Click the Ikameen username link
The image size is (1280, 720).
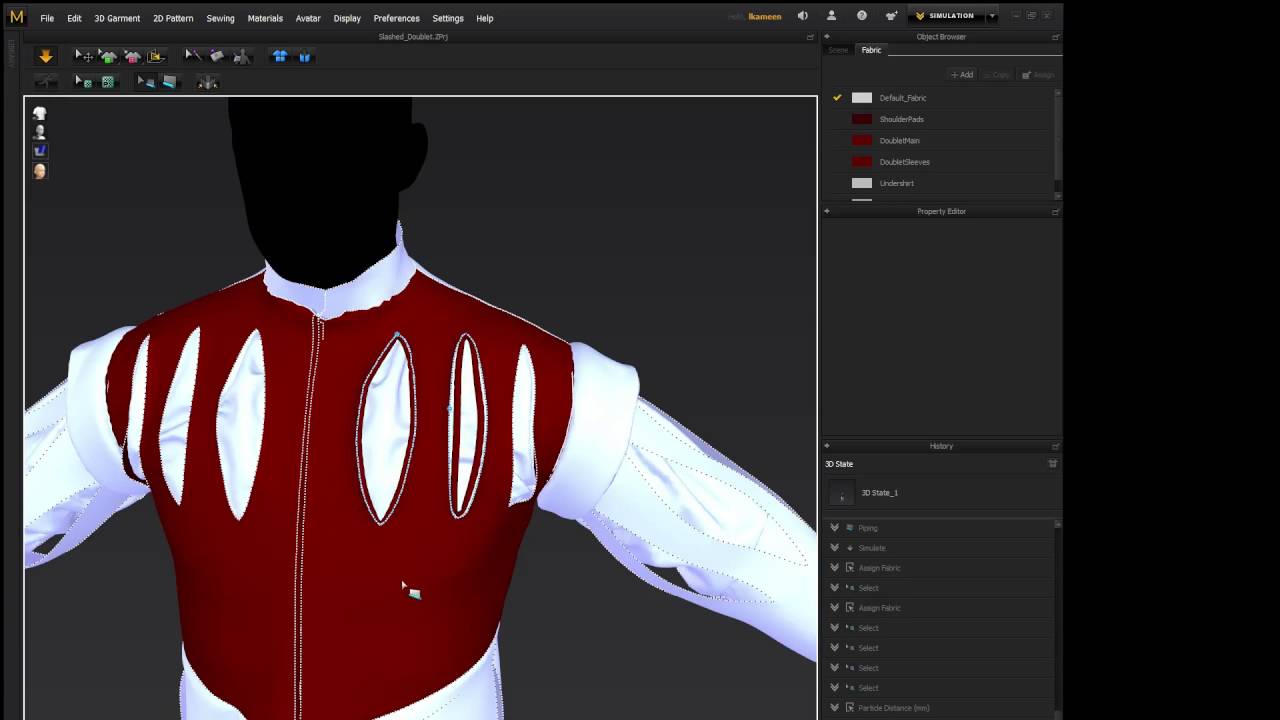(765, 16)
